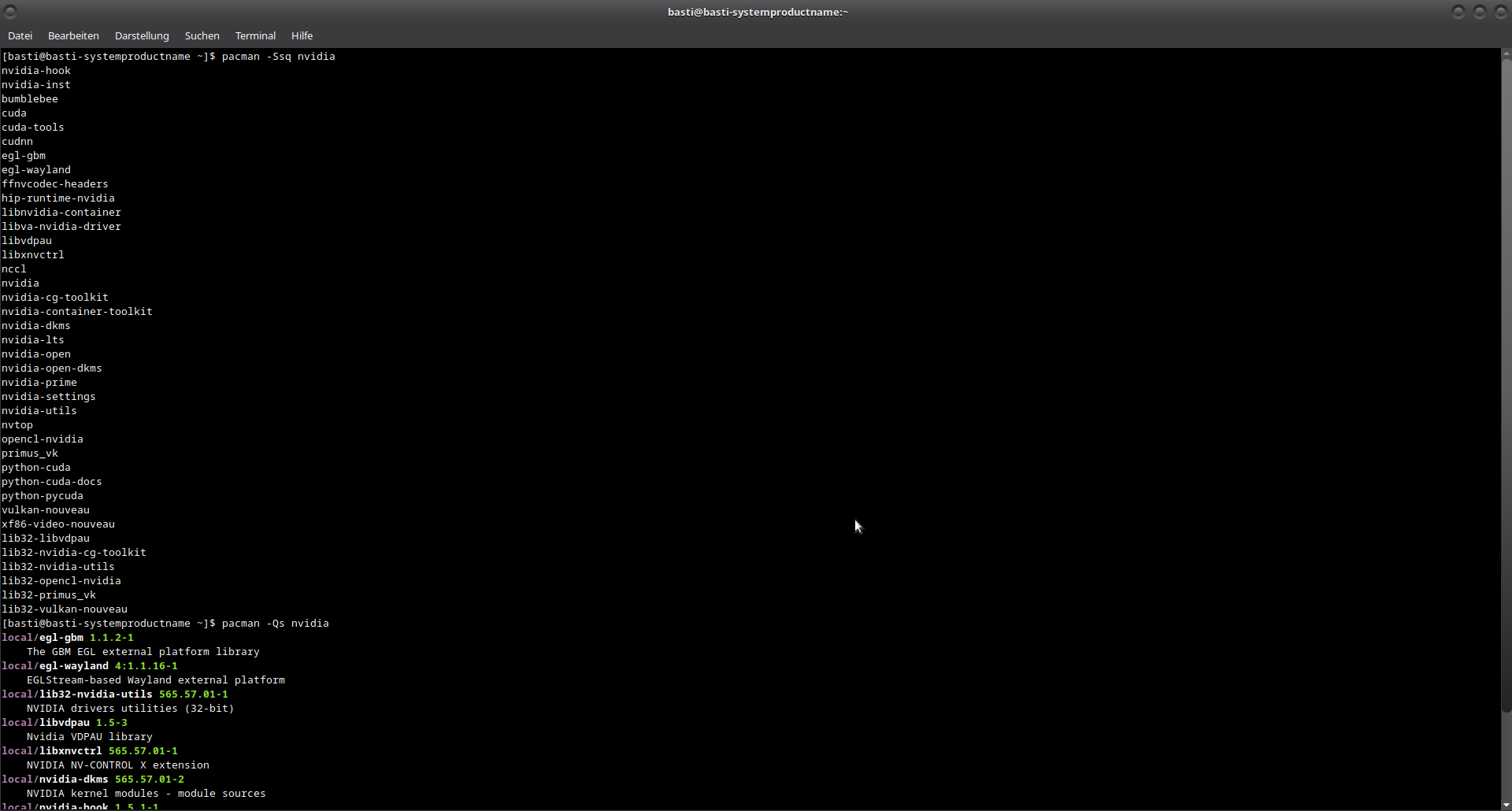Click the 'egl-wayland' entry in the first list
This screenshot has width=1512, height=811.
pyautogui.click(x=36, y=170)
